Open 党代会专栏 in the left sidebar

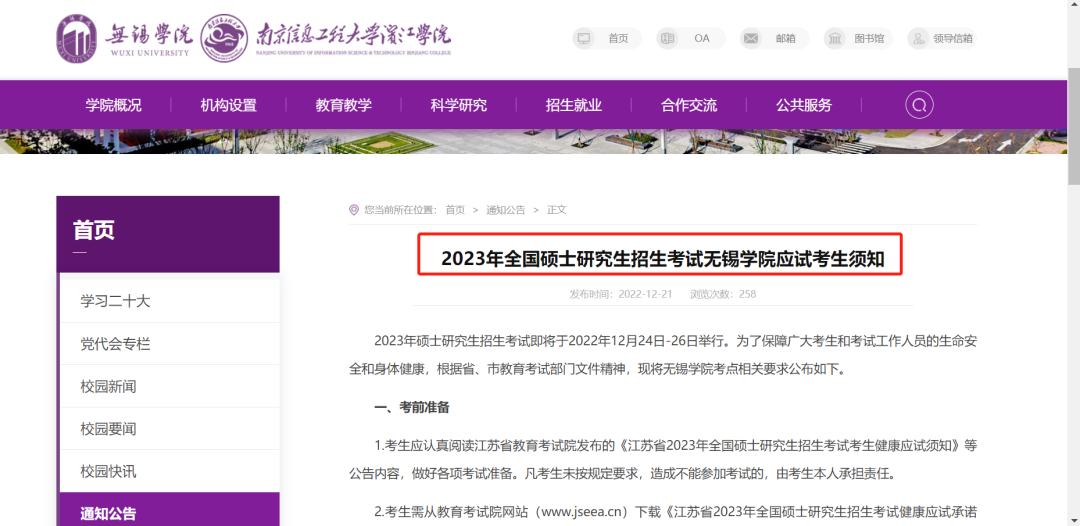coord(115,344)
